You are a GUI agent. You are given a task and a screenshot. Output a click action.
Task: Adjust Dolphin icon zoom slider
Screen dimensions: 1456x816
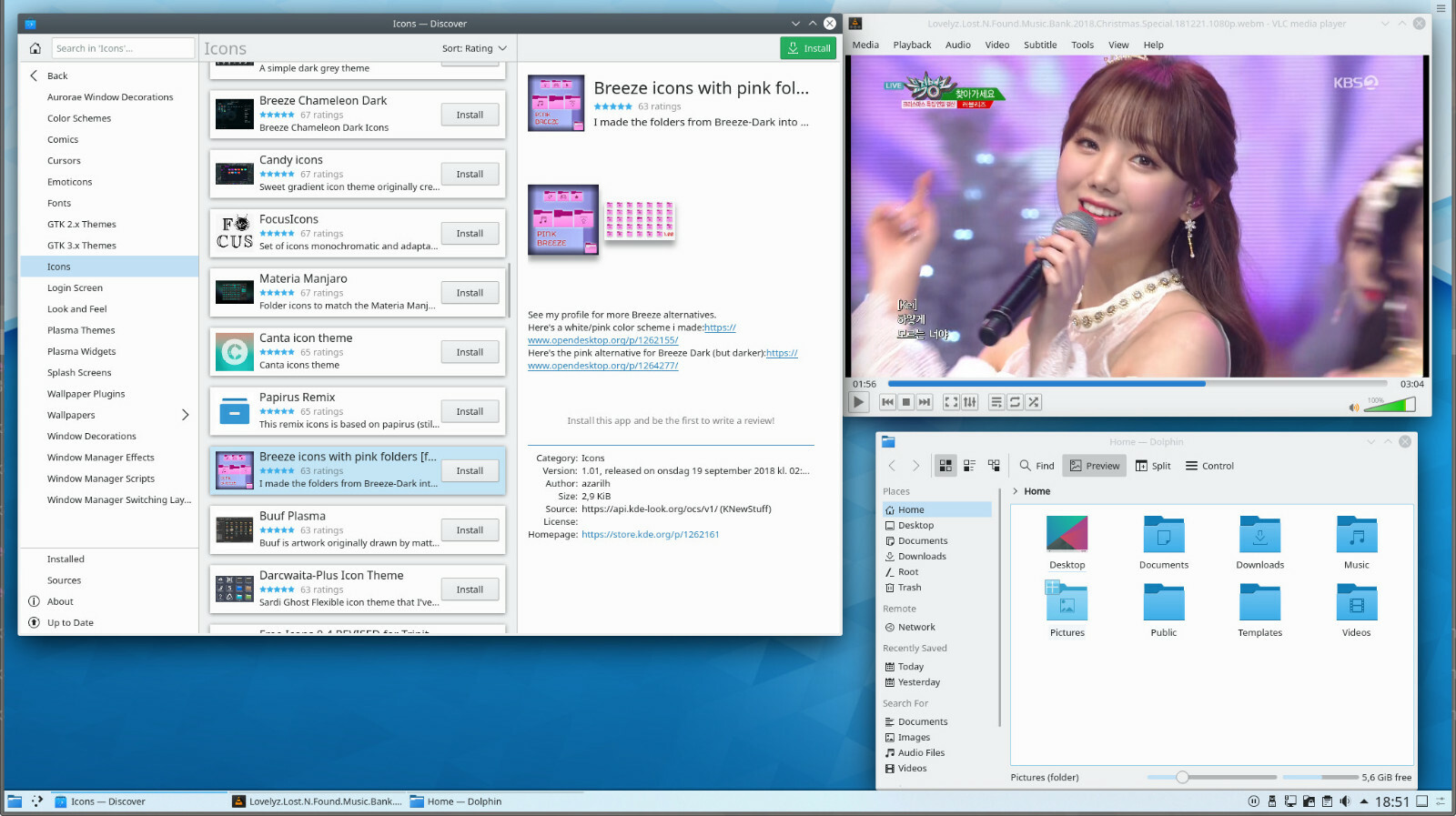(1212, 777)
